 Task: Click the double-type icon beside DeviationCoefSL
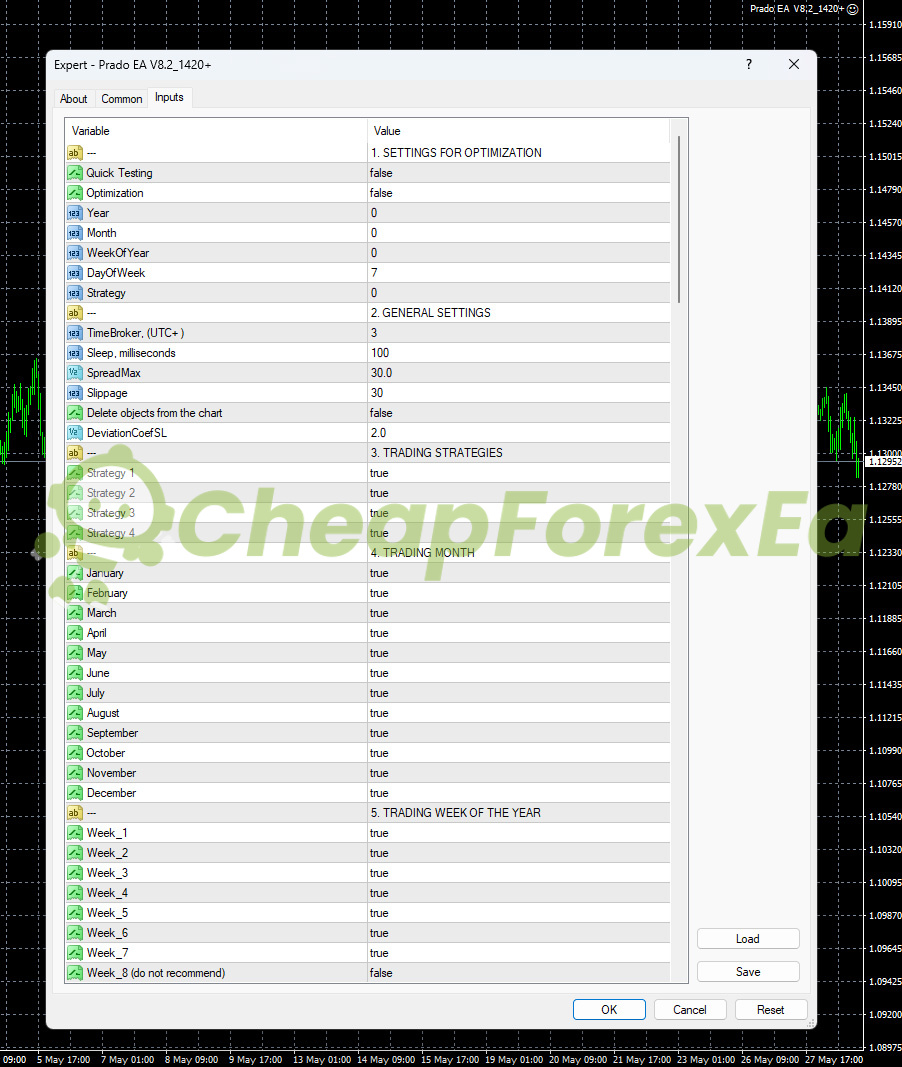(x=75, y=433)
